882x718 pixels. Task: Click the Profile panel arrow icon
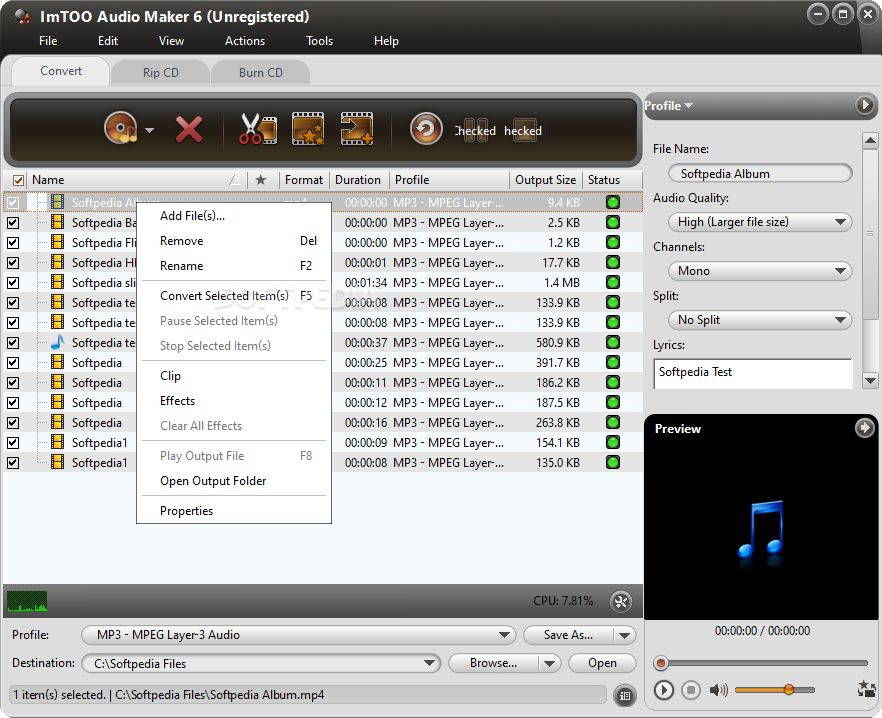coord(865,105)
